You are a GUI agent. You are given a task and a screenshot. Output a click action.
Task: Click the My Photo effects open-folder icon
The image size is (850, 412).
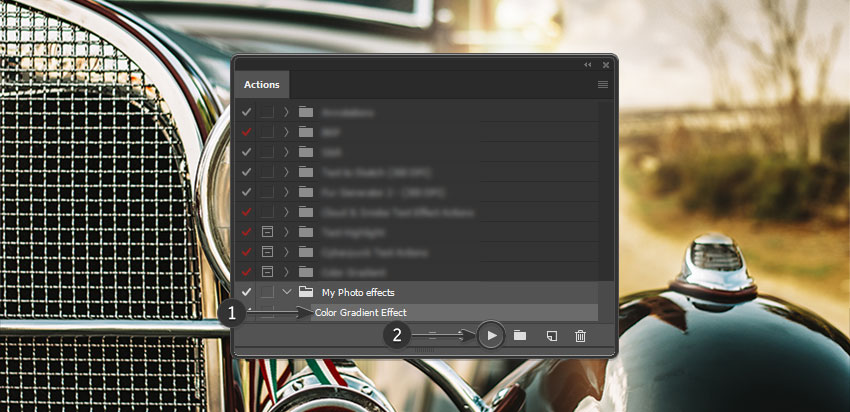click(306, 292)
